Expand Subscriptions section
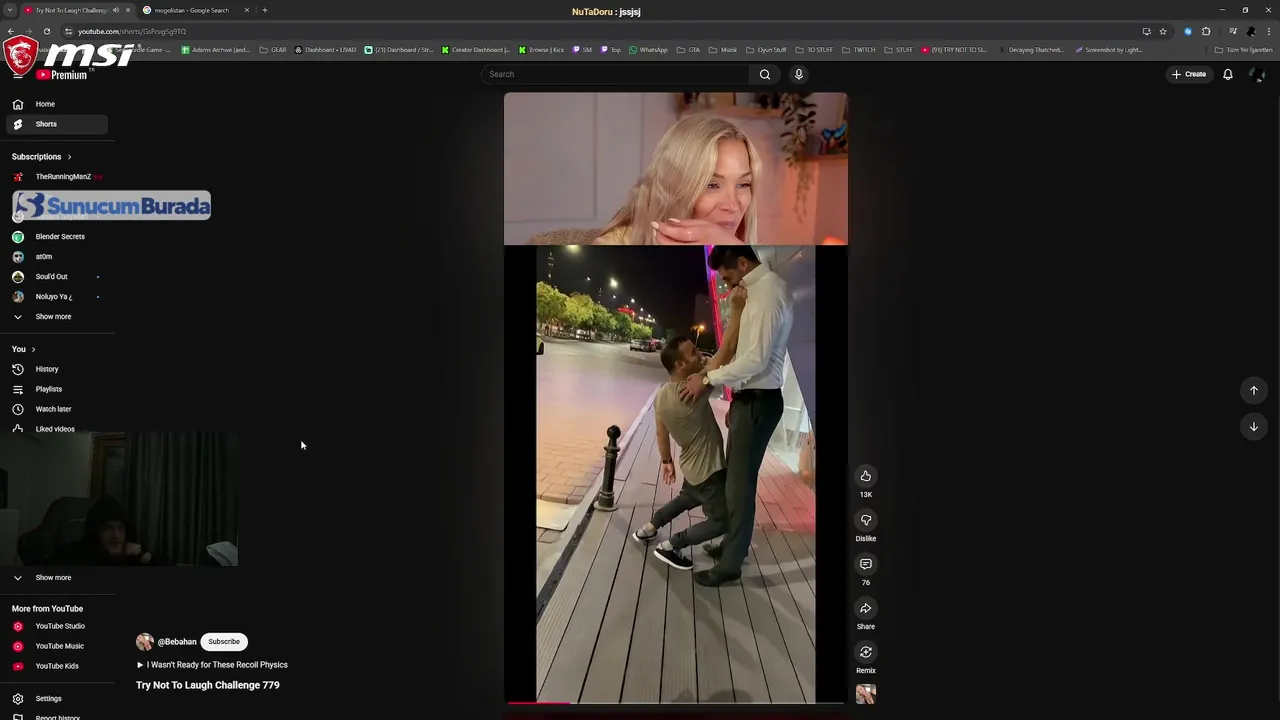1280x720 pixels. [42, 157]
